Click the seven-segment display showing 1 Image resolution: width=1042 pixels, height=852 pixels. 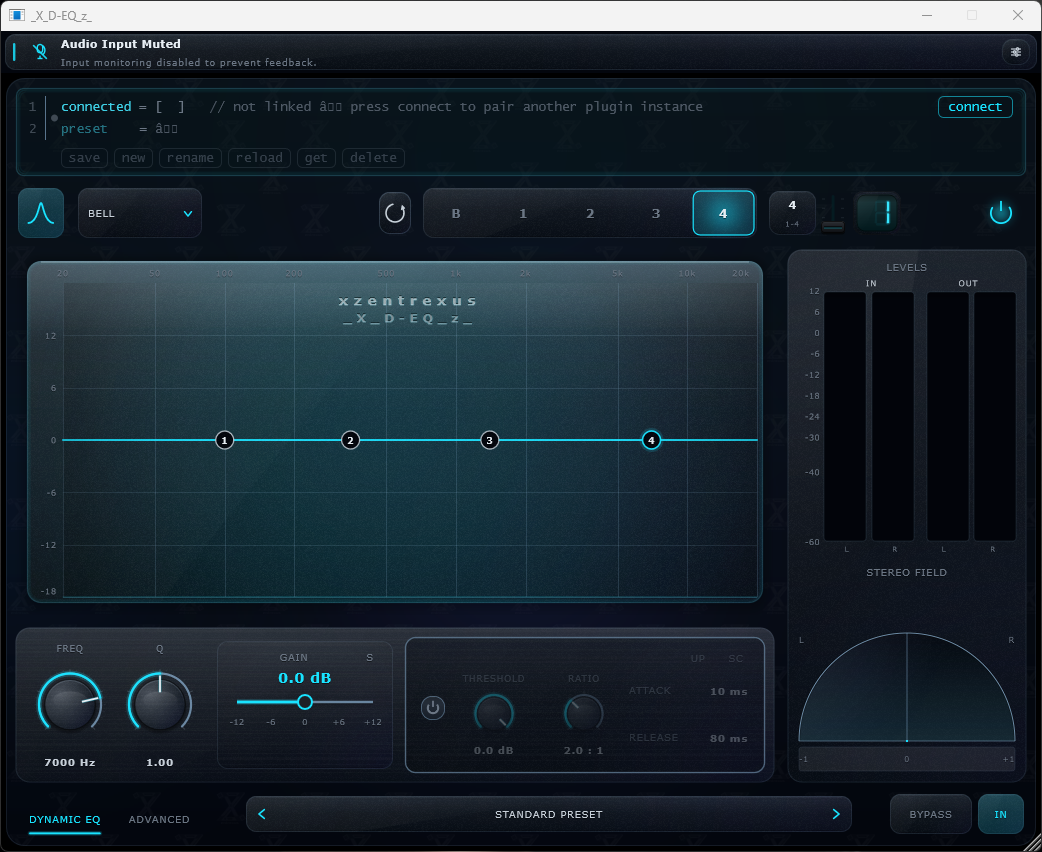point(877,213)
